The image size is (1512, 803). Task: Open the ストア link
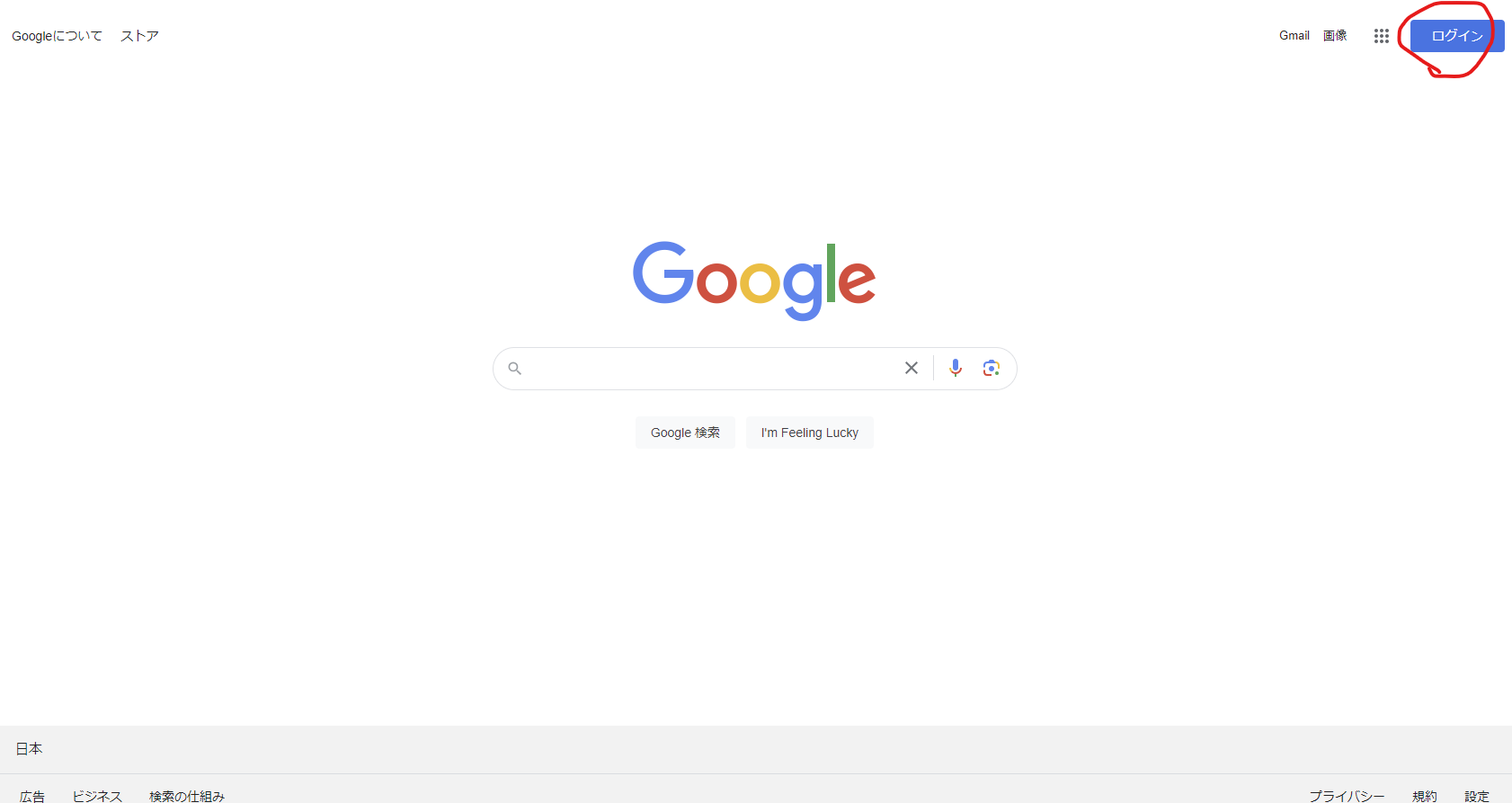point(139,36)
